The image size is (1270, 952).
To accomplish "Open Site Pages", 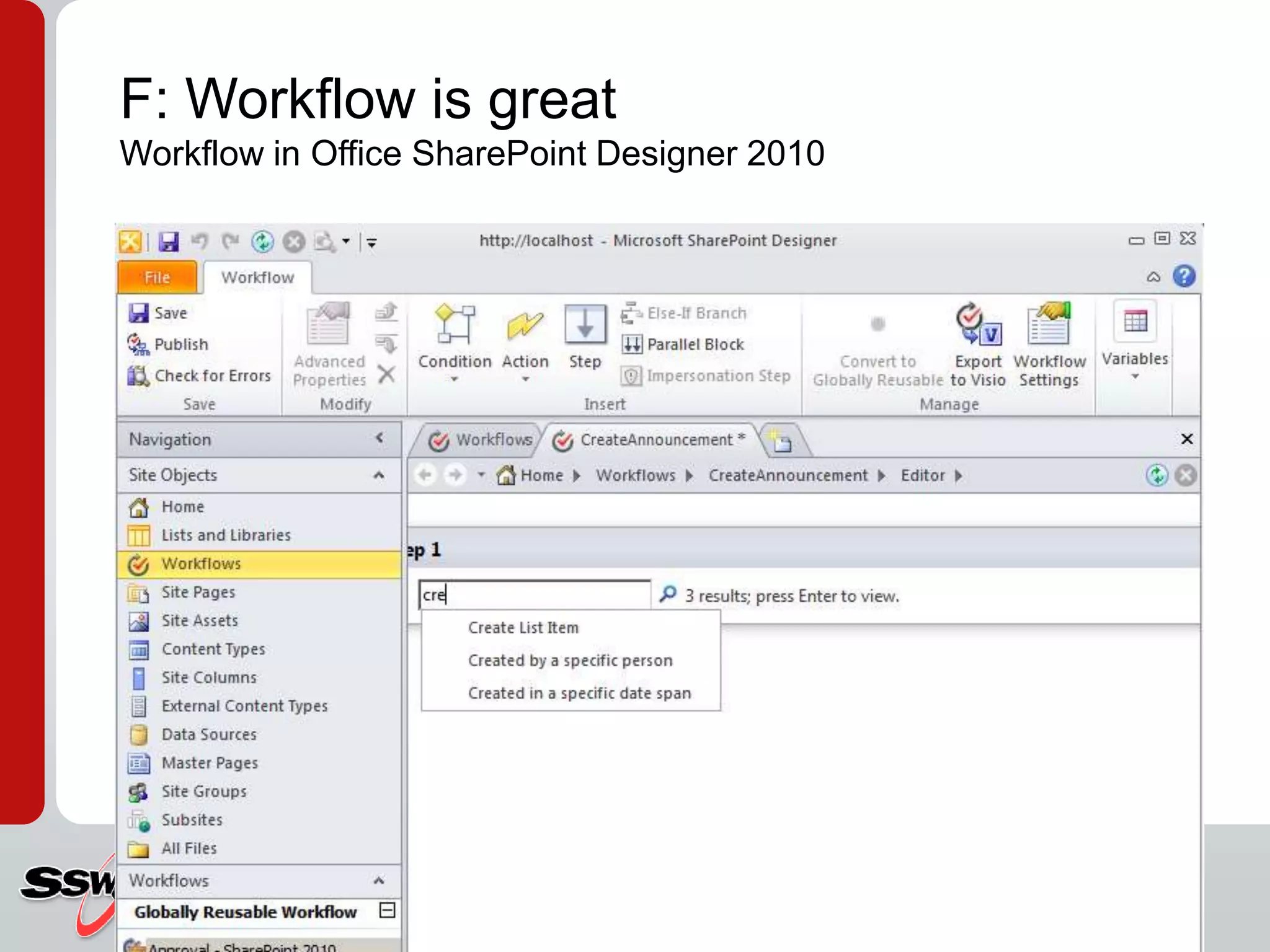I will tap(259, 593).
